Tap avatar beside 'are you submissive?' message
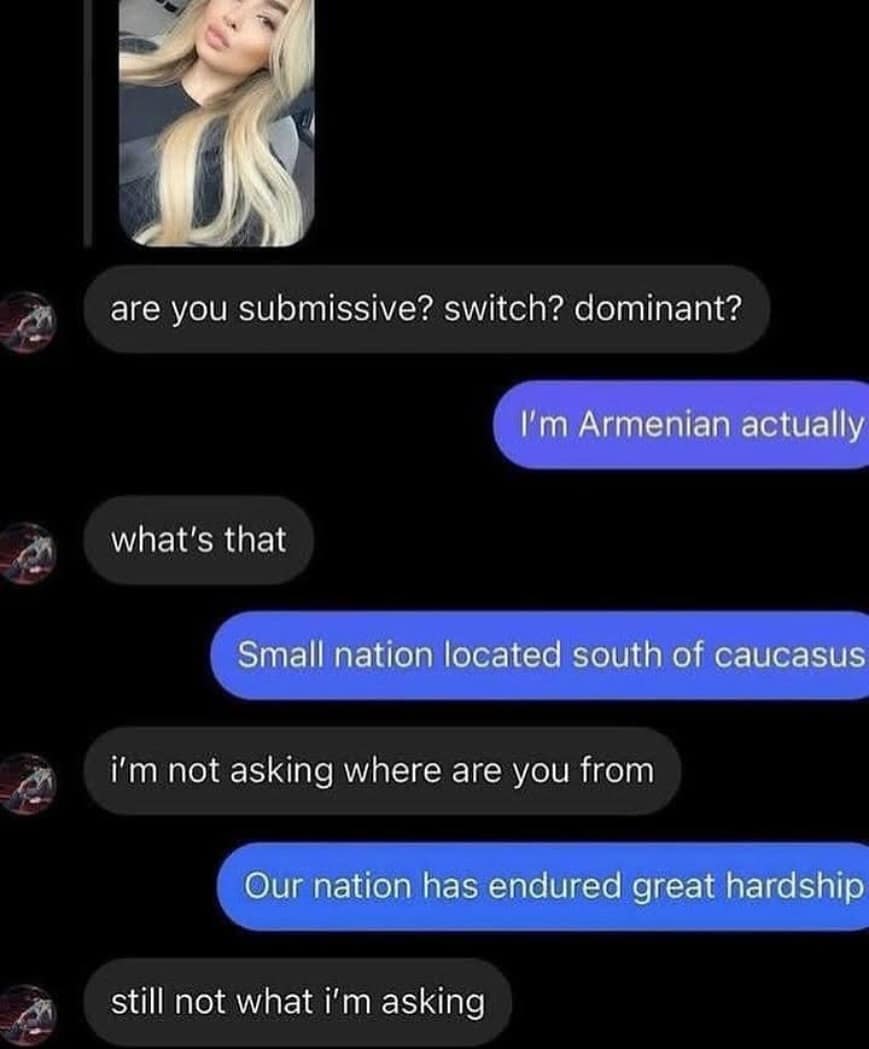This screenshot has height=1049, width=869. pyautogui.click(x=28, y=321)
